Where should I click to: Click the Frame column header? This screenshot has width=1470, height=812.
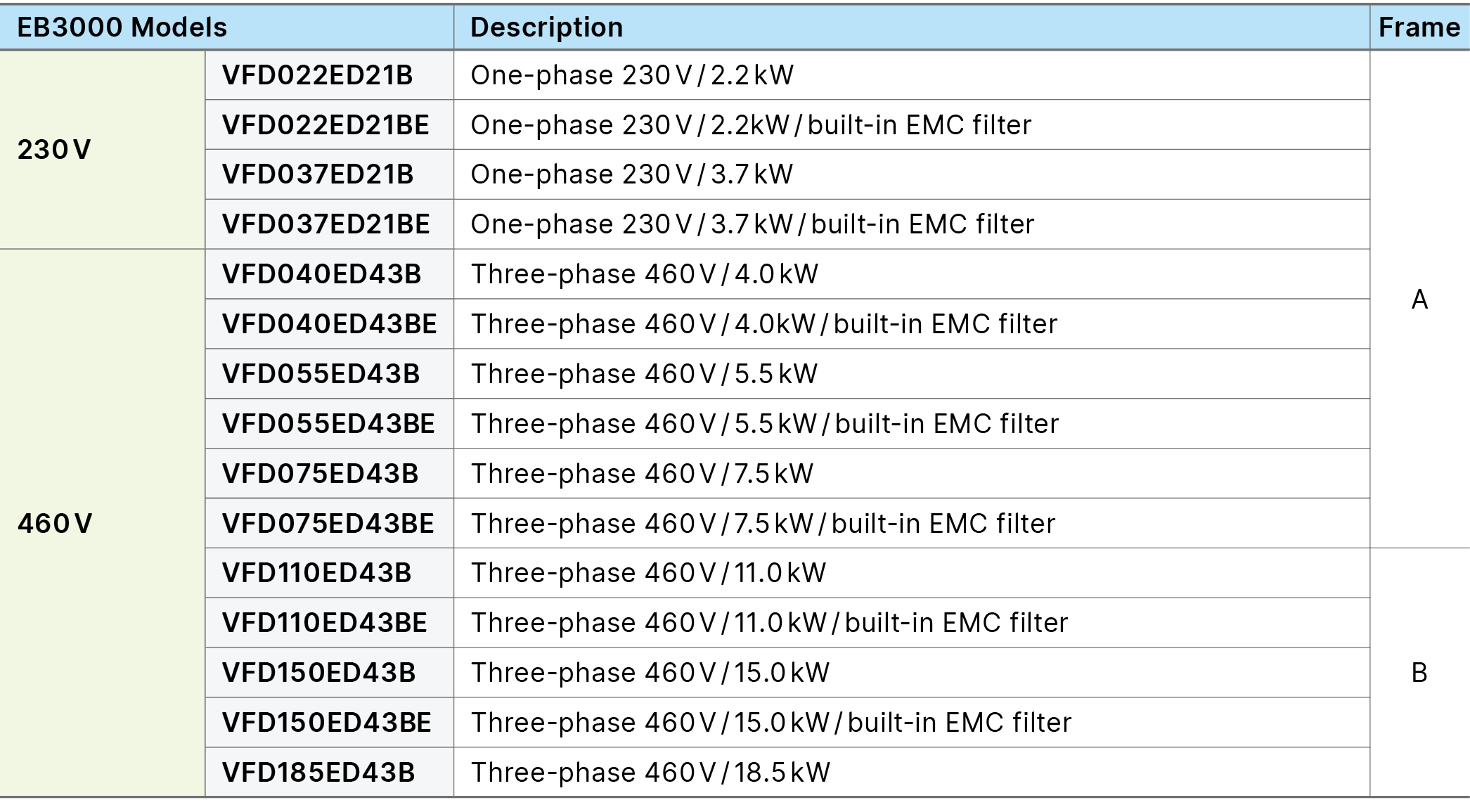[1419, 27]
